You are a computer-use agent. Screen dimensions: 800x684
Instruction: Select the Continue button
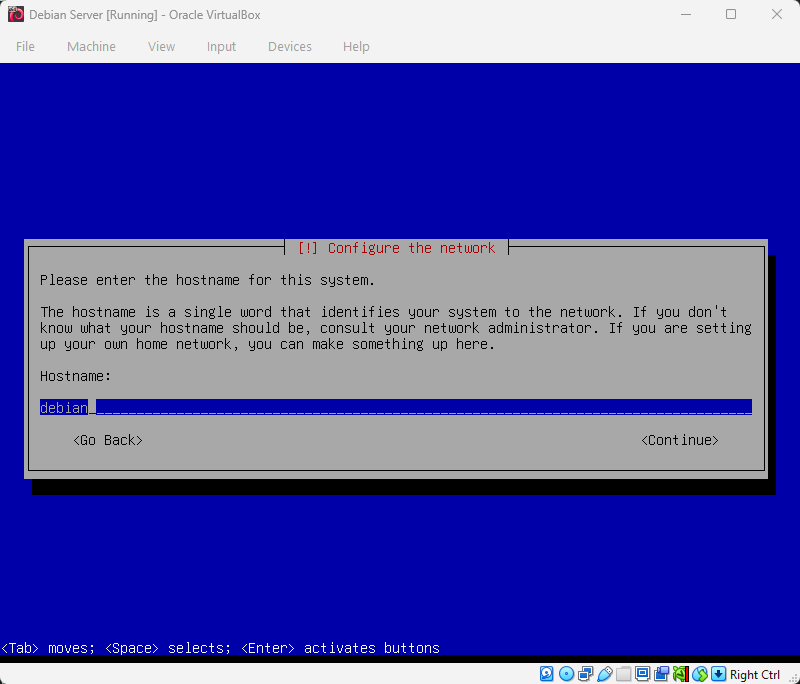click(680, 440)
